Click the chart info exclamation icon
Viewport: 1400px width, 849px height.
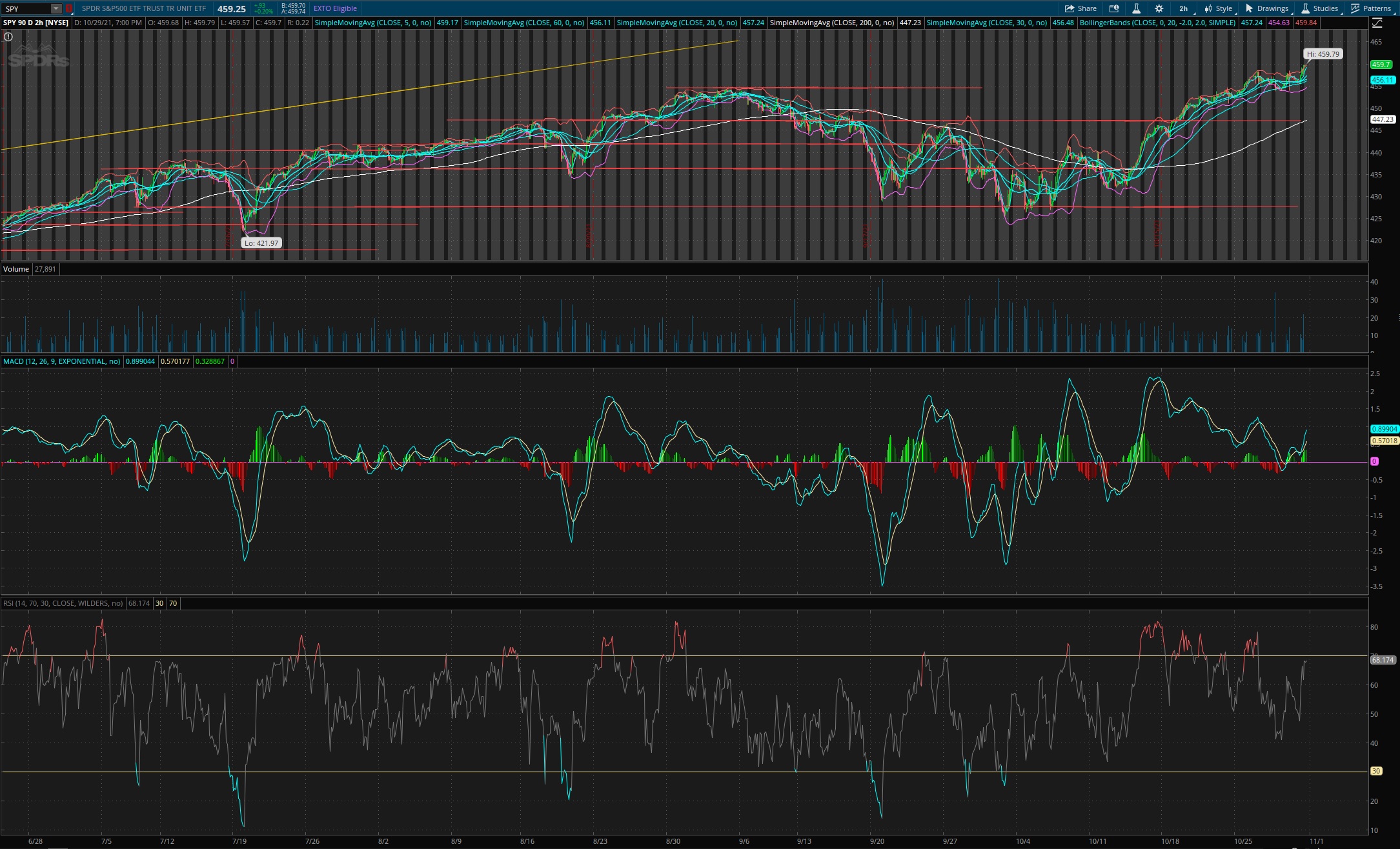pyautogui.click(x=8, y=37)
